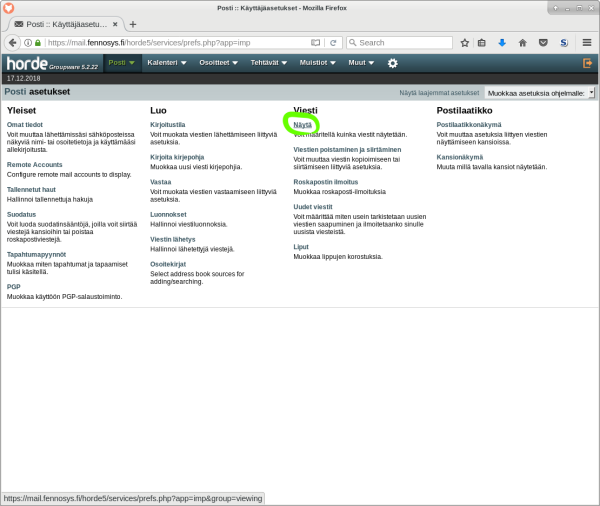Open the Horde settings gear menu
Viewport: 600px width, 506px height.
coord(393,63)
